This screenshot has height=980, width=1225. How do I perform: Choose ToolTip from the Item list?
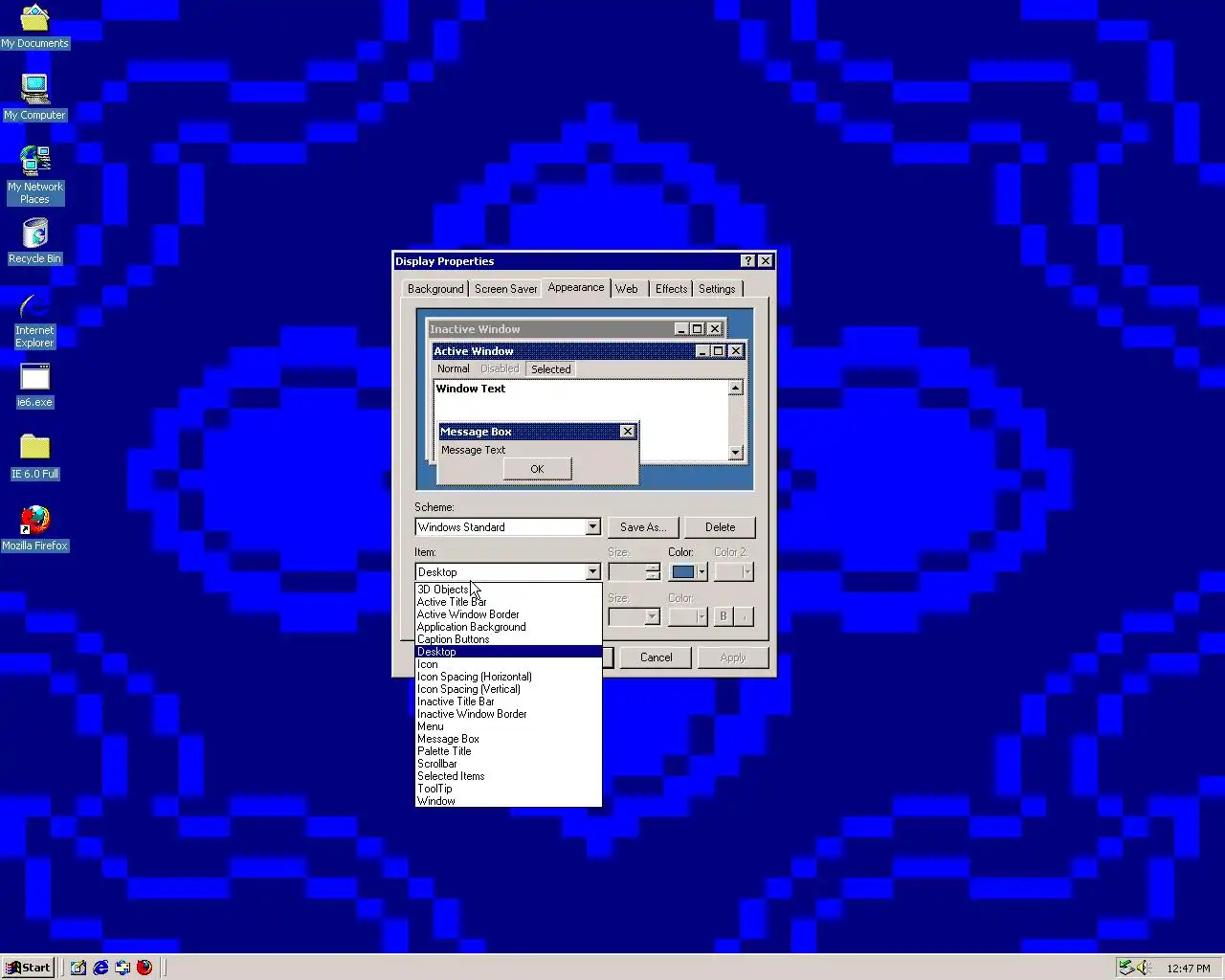tap(508, 789)
